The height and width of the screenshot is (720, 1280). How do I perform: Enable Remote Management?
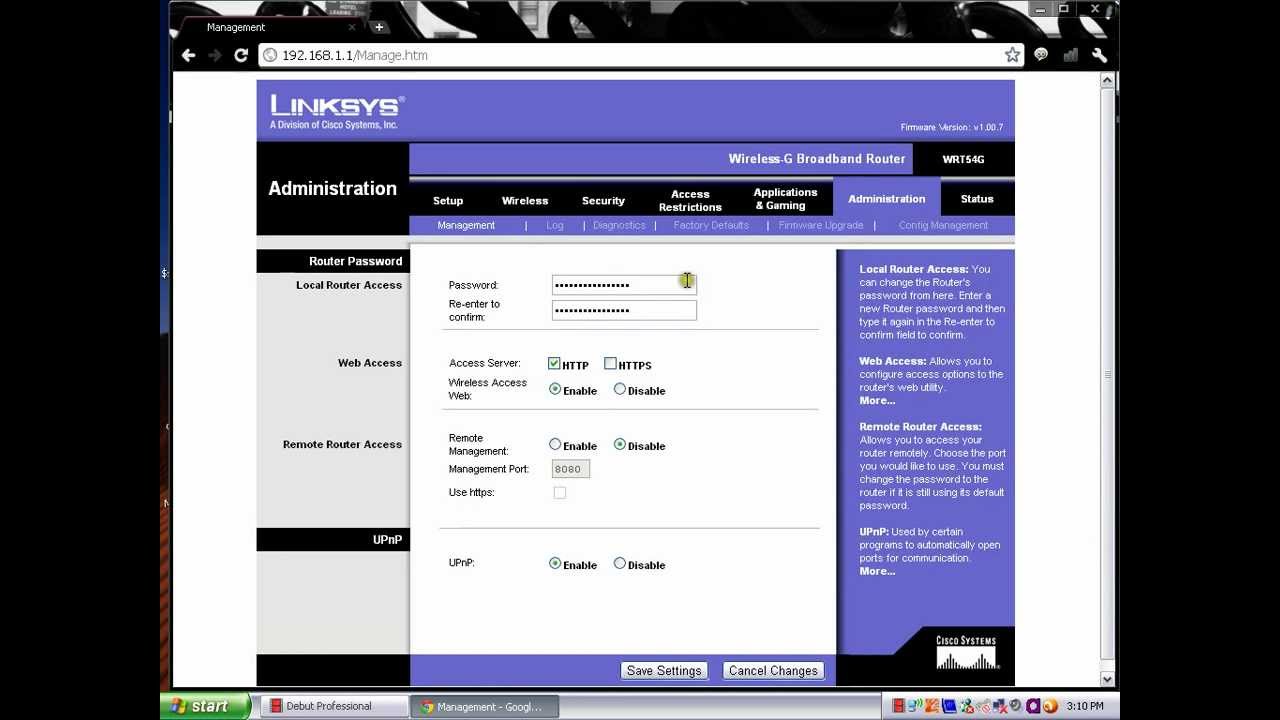[555, 445]
